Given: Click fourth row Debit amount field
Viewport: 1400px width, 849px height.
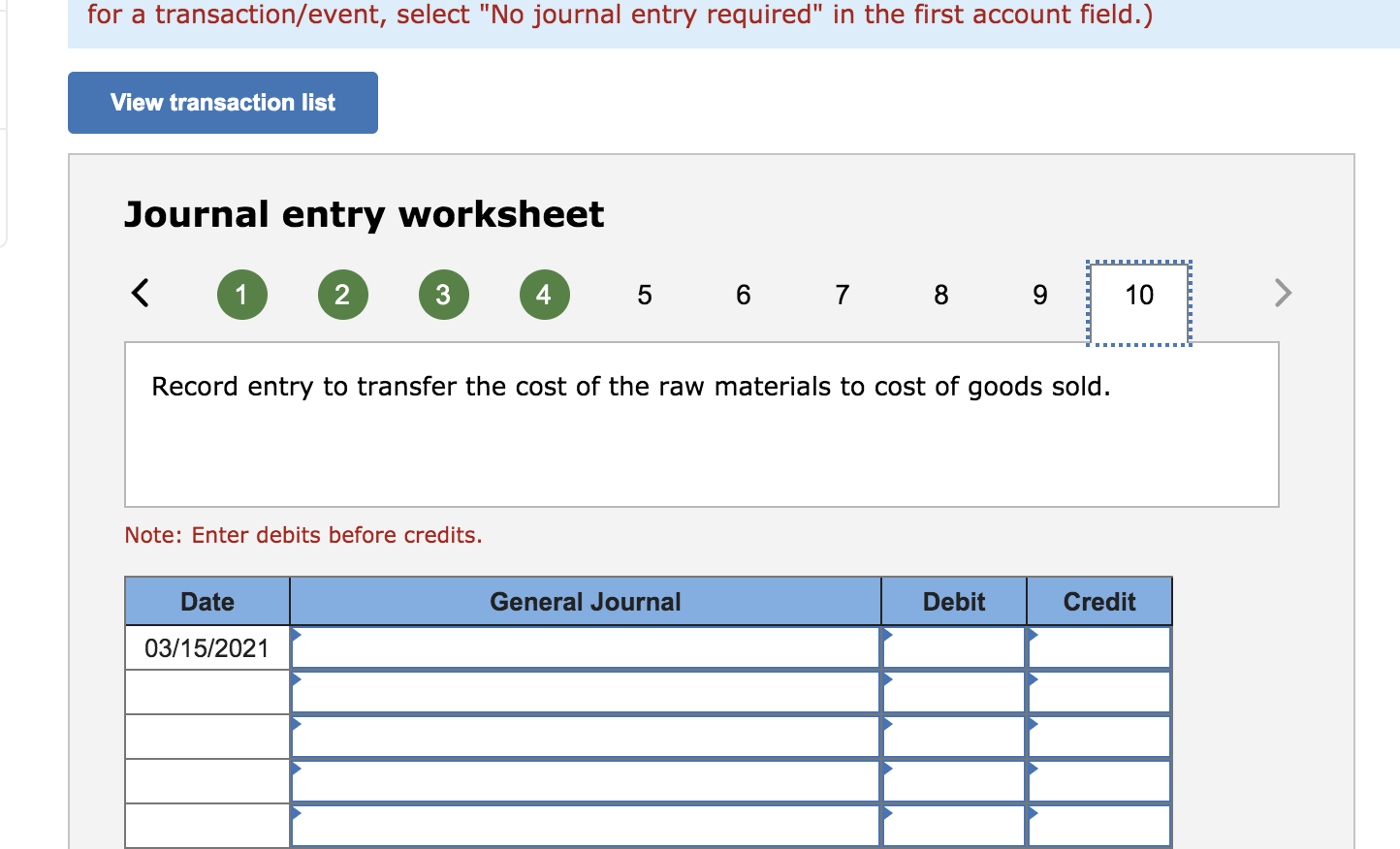Looking at the screenshot, I should (954, 781).
